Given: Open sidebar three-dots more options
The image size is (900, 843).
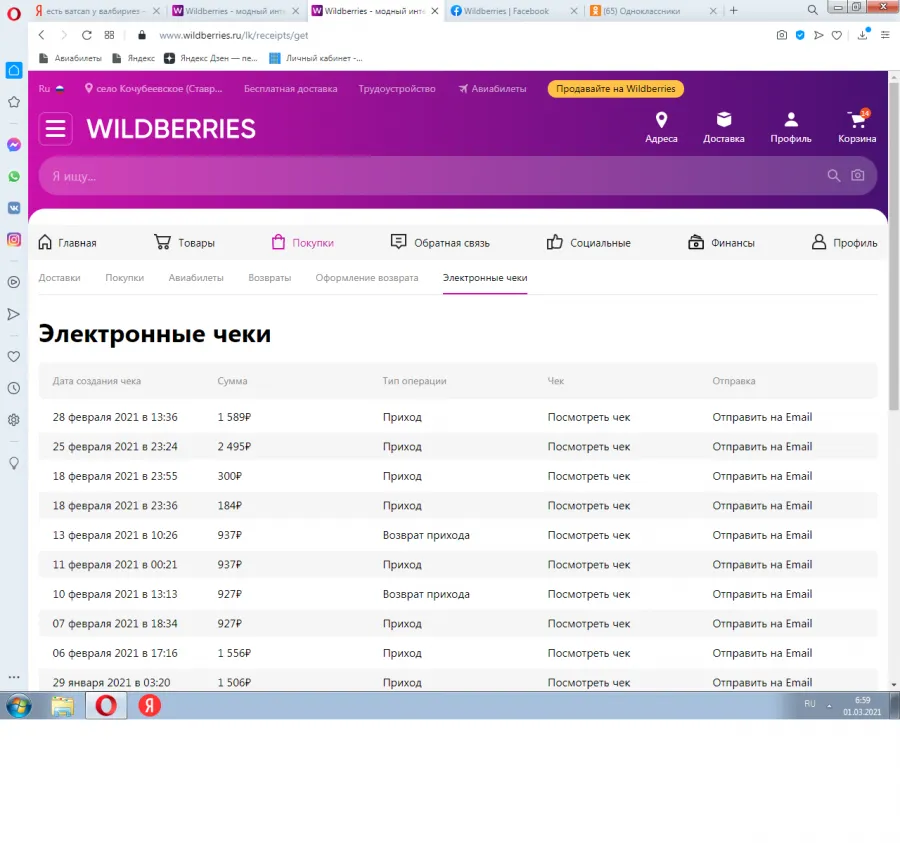Looking at the screenshot, I should click(x=14, y=677).
